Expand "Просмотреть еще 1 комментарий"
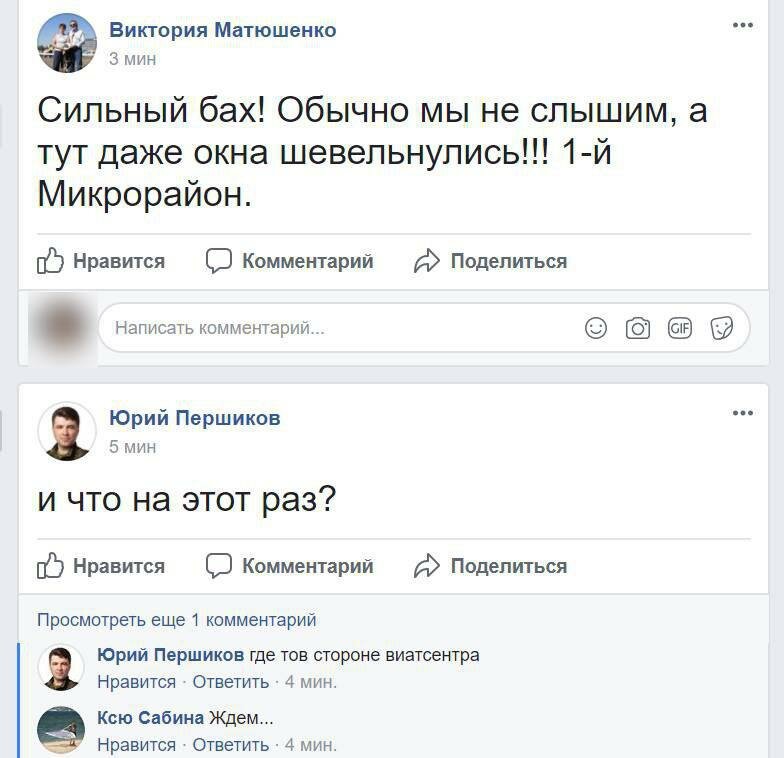 tap(176, 620)
